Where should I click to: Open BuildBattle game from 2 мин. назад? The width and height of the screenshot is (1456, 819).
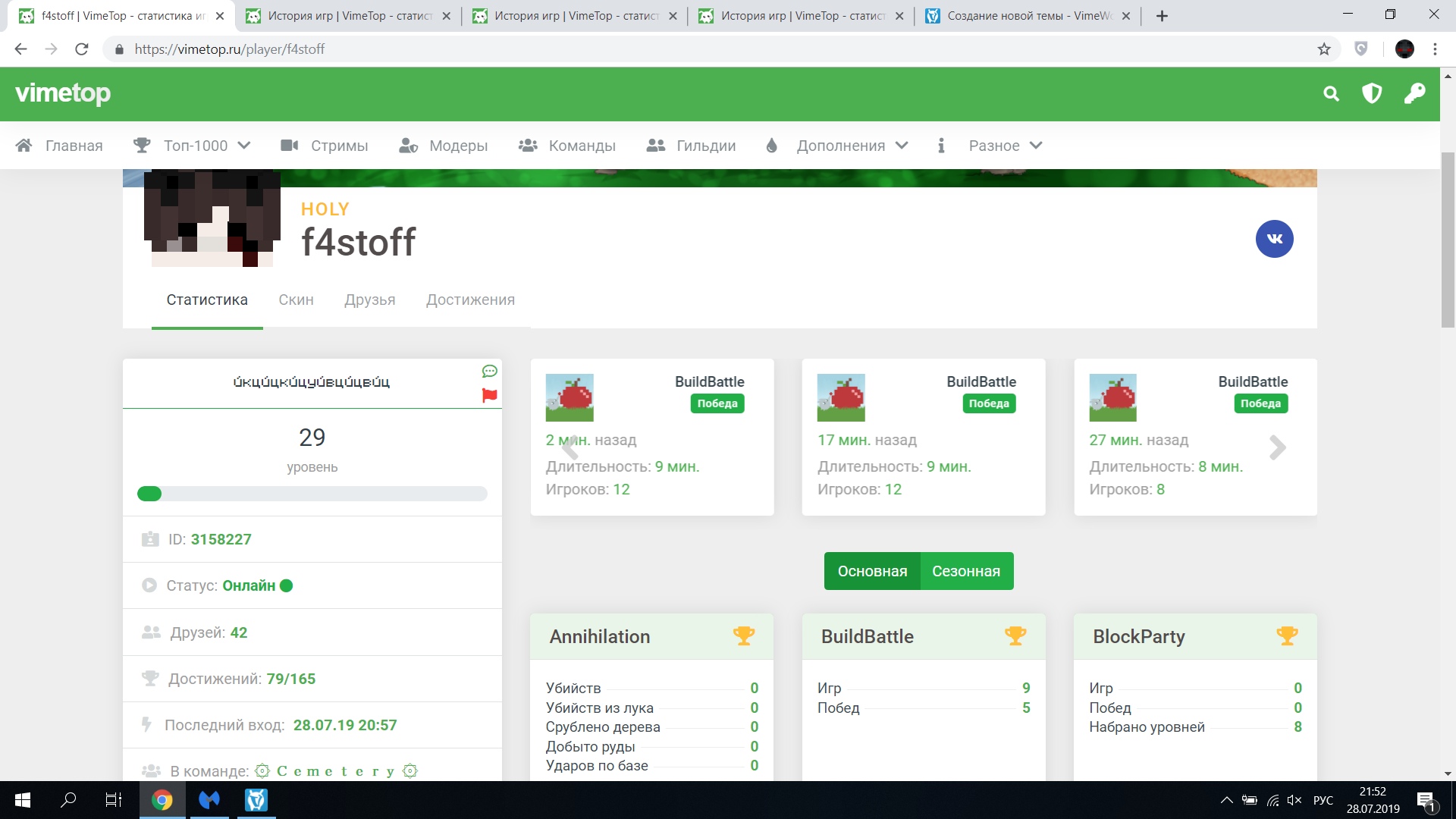click(652, 438)
